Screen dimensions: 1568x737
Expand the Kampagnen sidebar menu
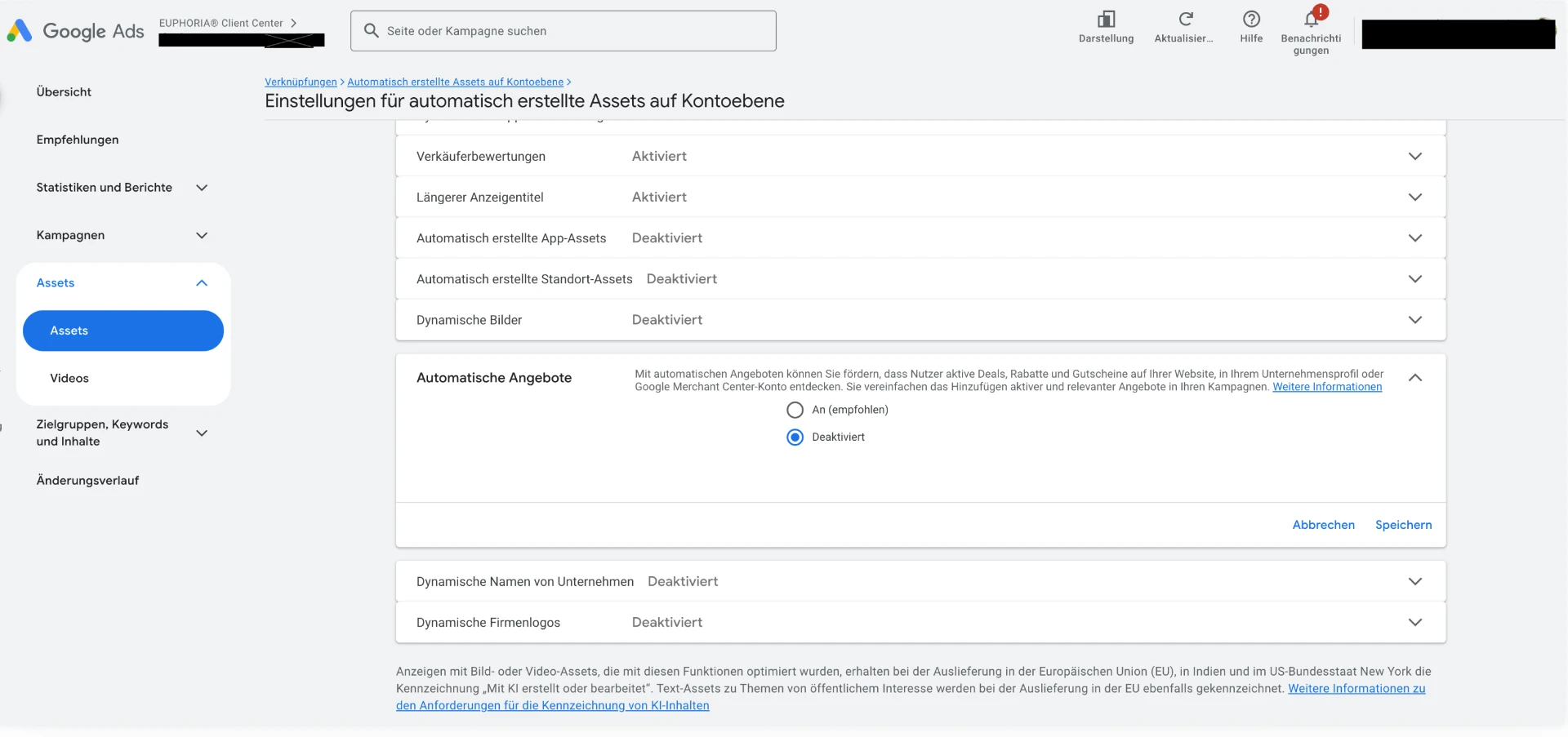tap(202, 235)
